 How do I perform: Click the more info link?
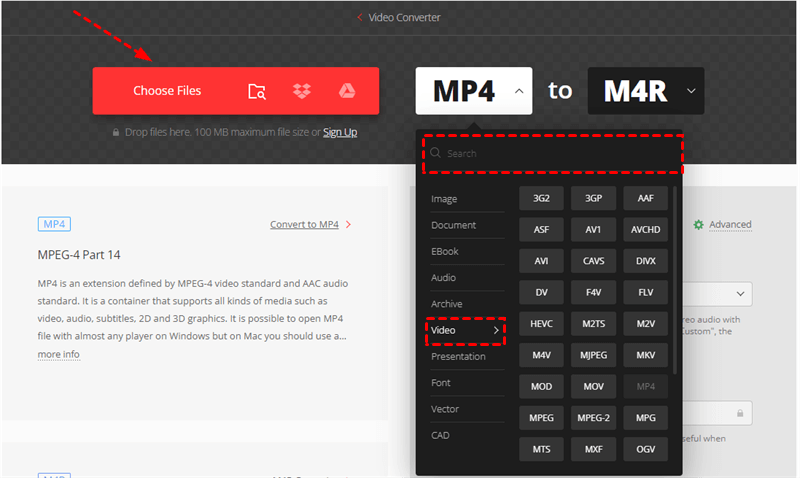[58, 354]
